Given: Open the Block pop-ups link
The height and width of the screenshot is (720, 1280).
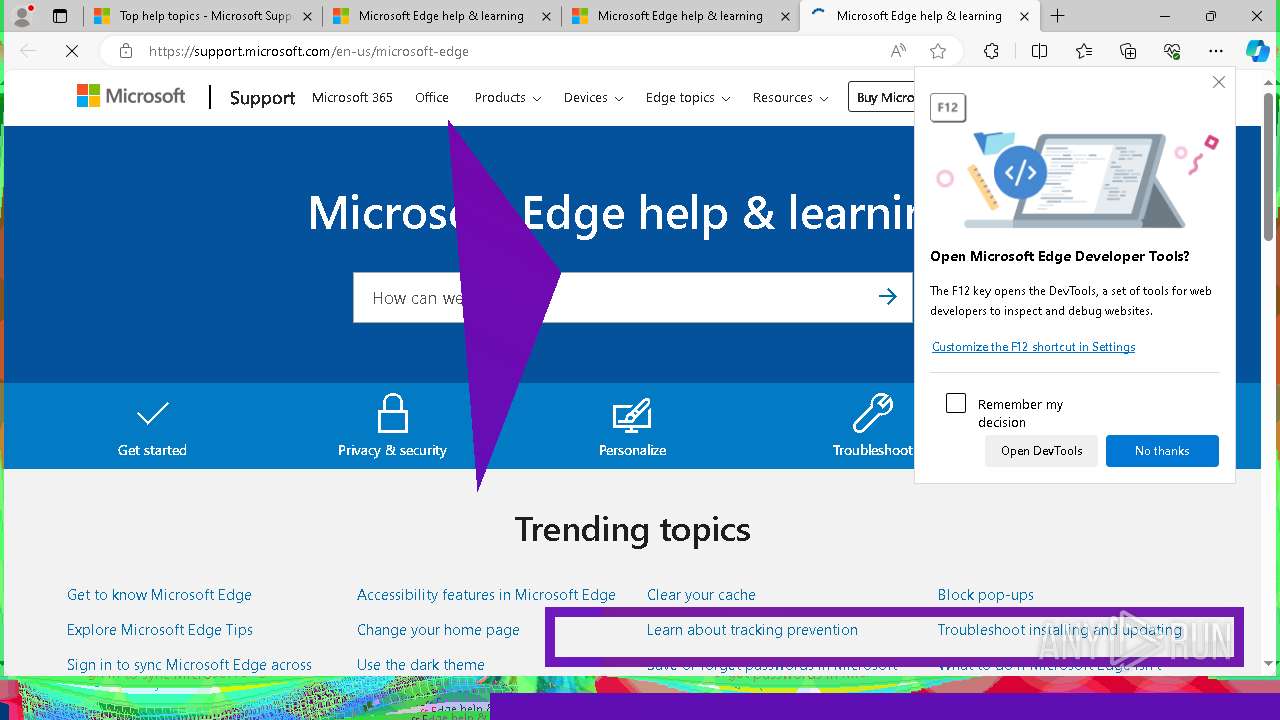Looking at the screenshot, I should [985, 595].
